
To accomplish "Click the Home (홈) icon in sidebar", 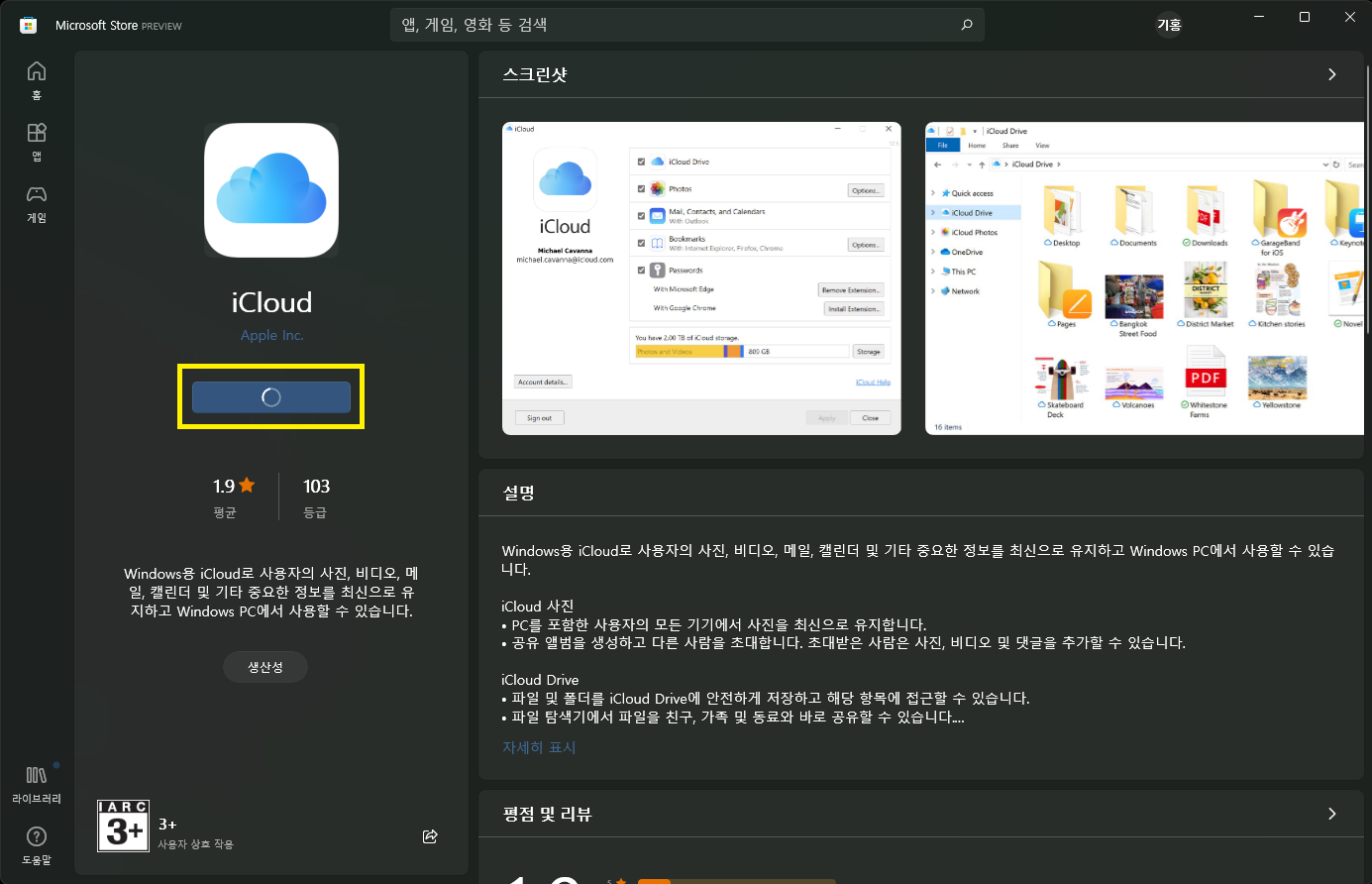I will click(x=37, y=71).
